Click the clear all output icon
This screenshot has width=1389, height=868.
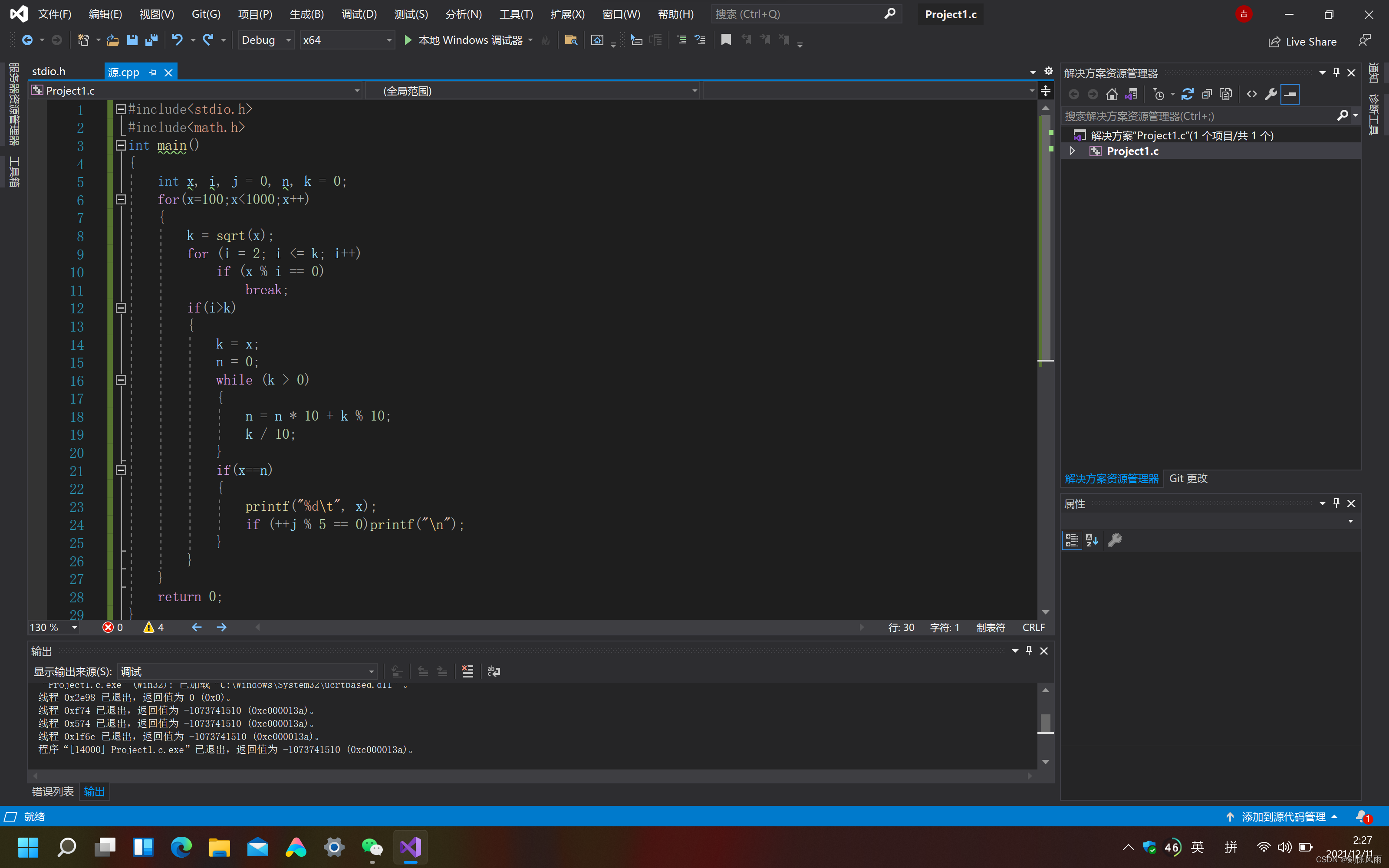click(x=467, y=671)
